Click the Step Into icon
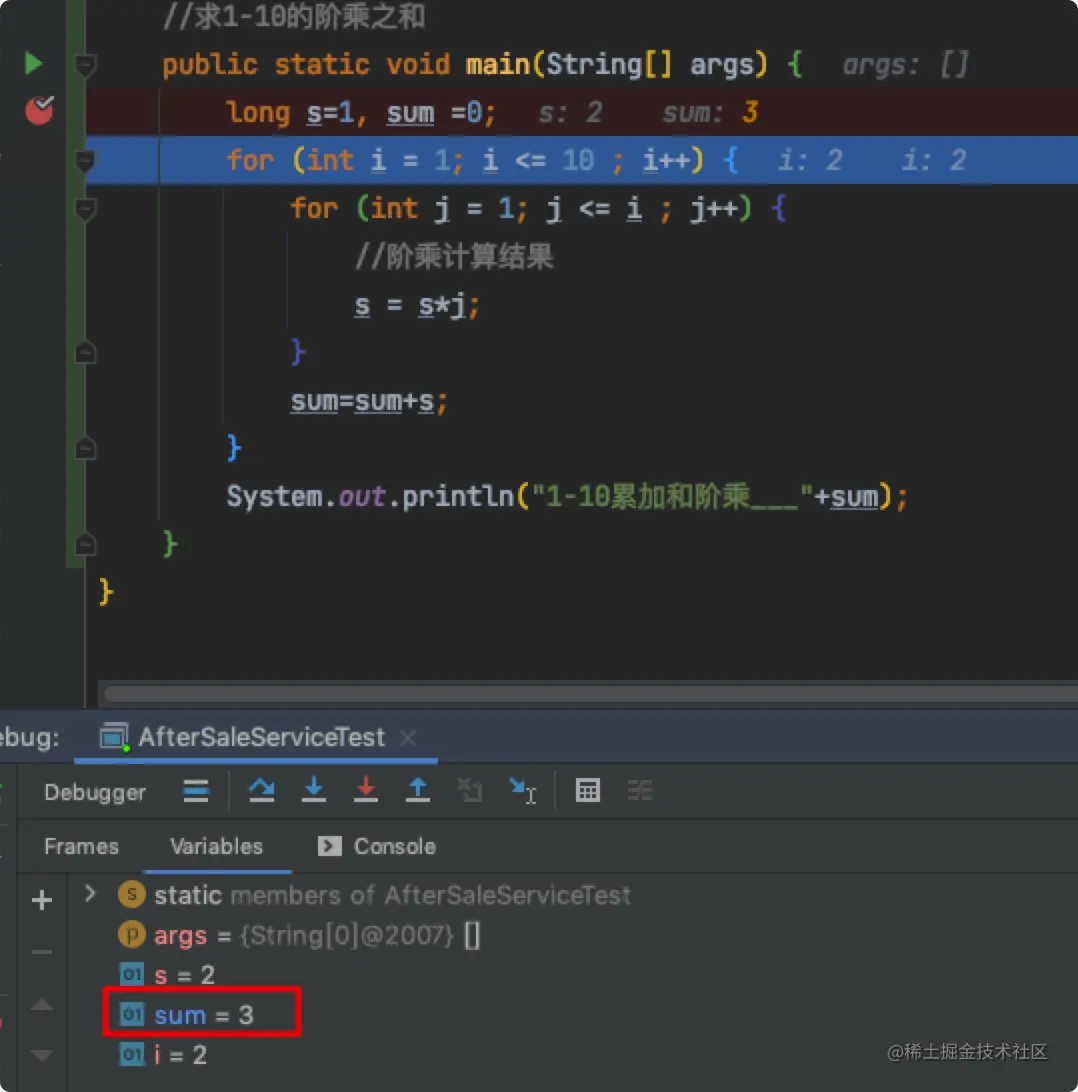The height and width of the screenshot is (1092, 1078). (x=314, y=790)
